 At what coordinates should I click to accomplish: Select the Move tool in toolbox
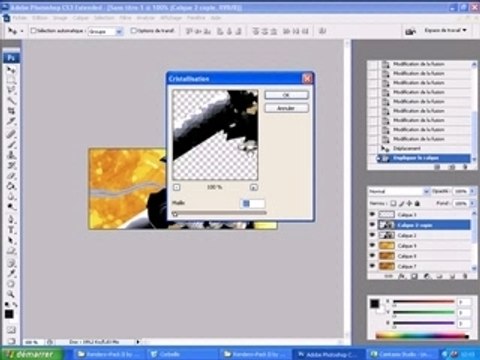(x=11, y=70)
